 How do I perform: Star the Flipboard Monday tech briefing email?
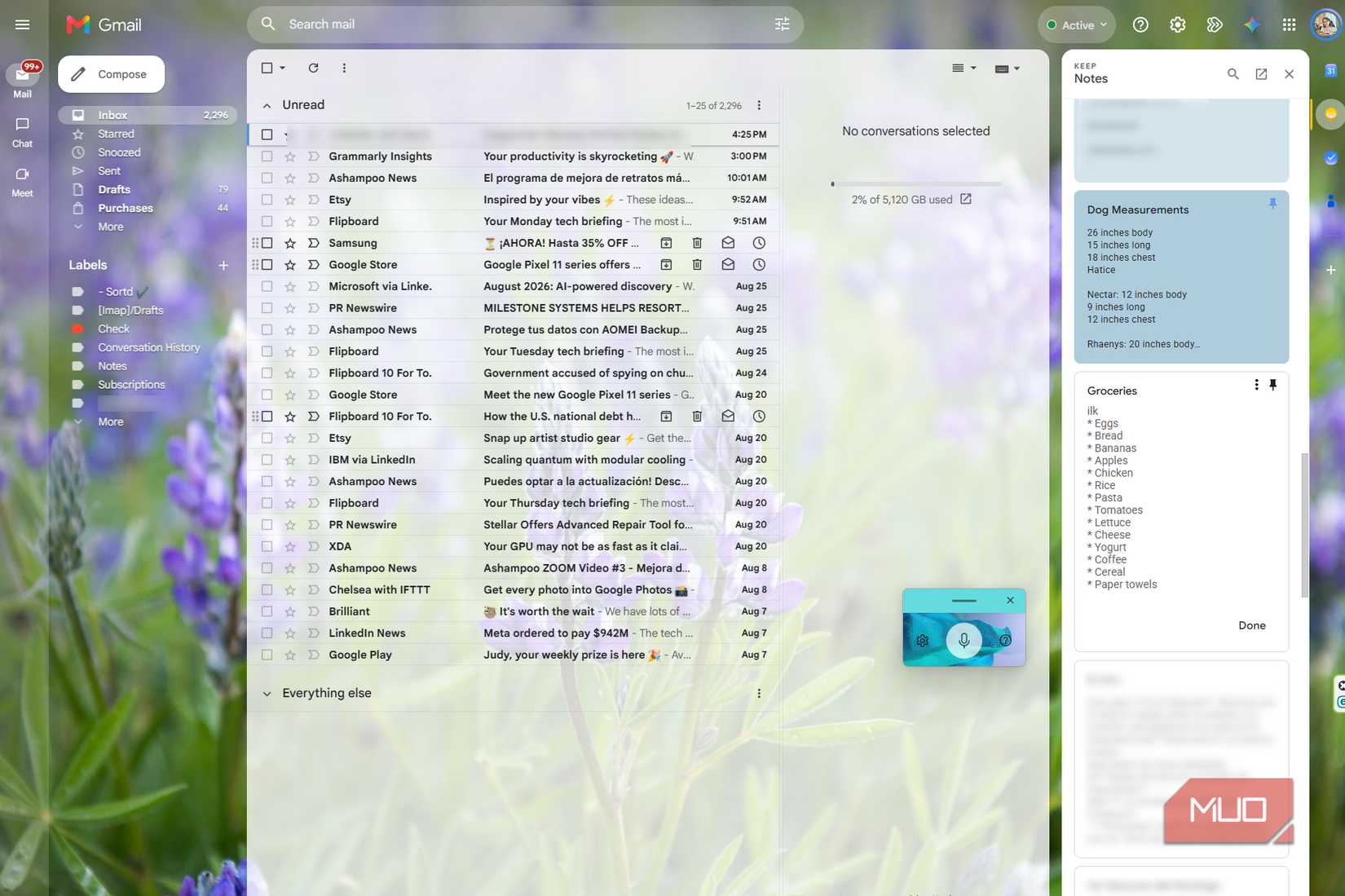pos(289,221)
